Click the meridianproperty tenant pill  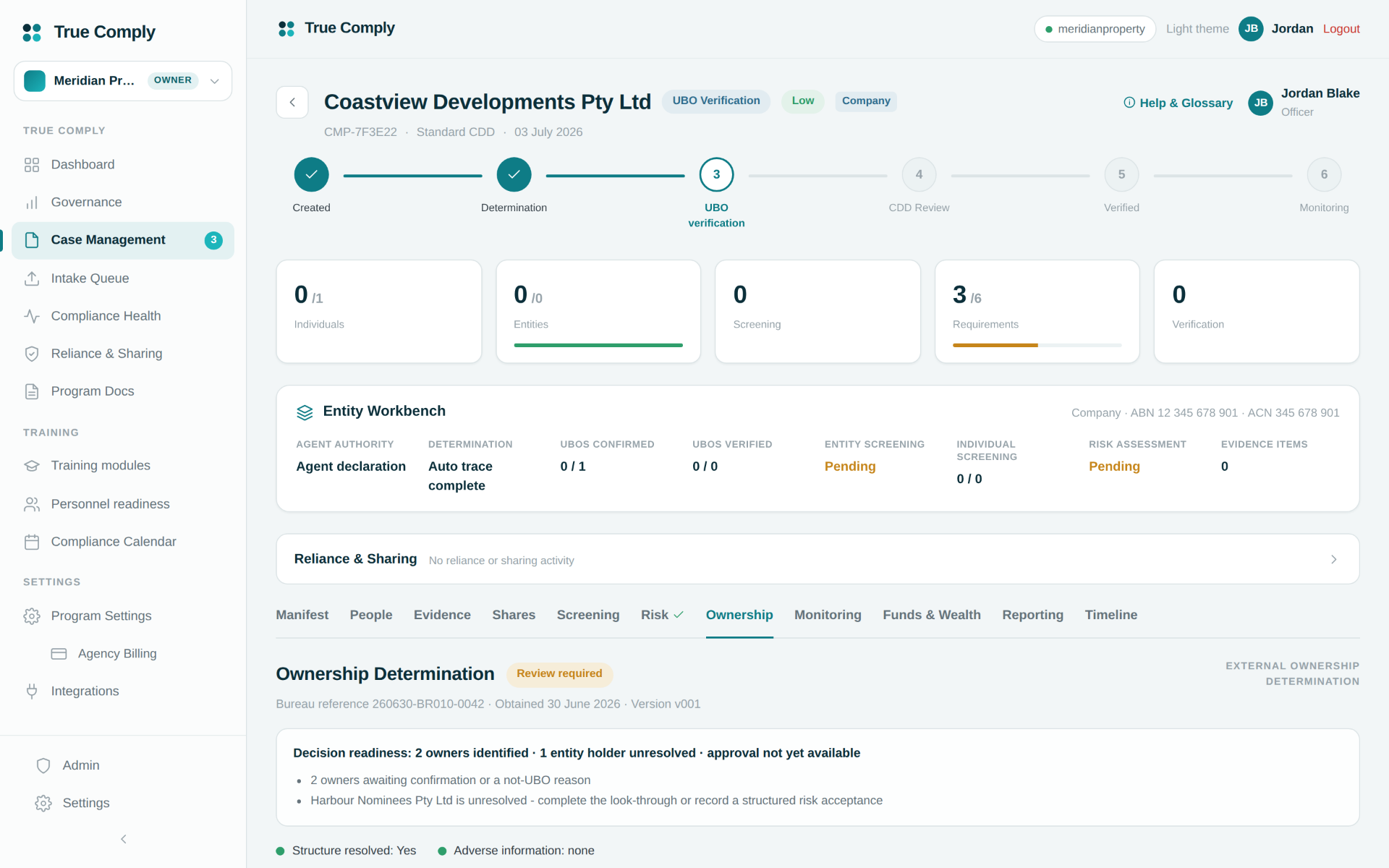(1095, 29)
